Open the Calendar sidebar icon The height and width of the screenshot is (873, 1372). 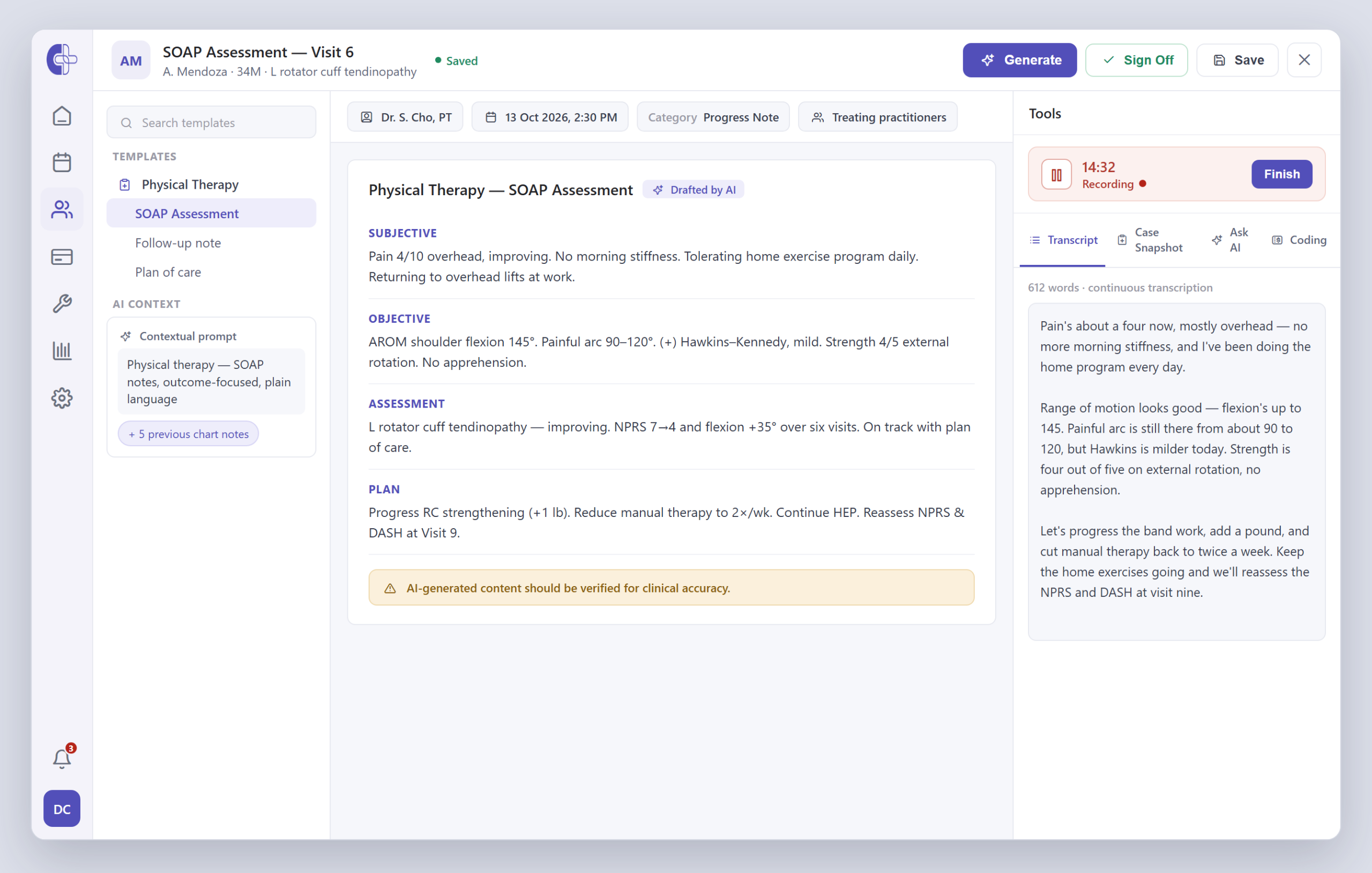(62, 162)
